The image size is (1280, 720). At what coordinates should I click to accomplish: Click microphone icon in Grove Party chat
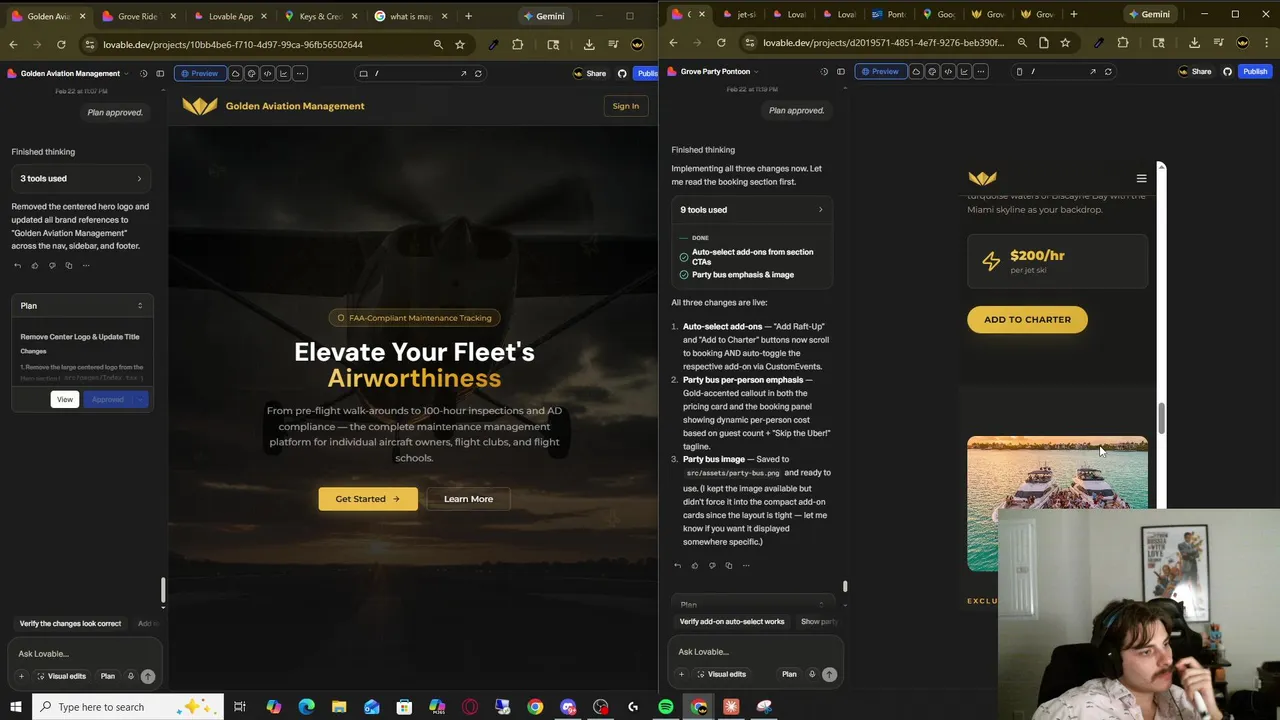[x=812, y=674]
